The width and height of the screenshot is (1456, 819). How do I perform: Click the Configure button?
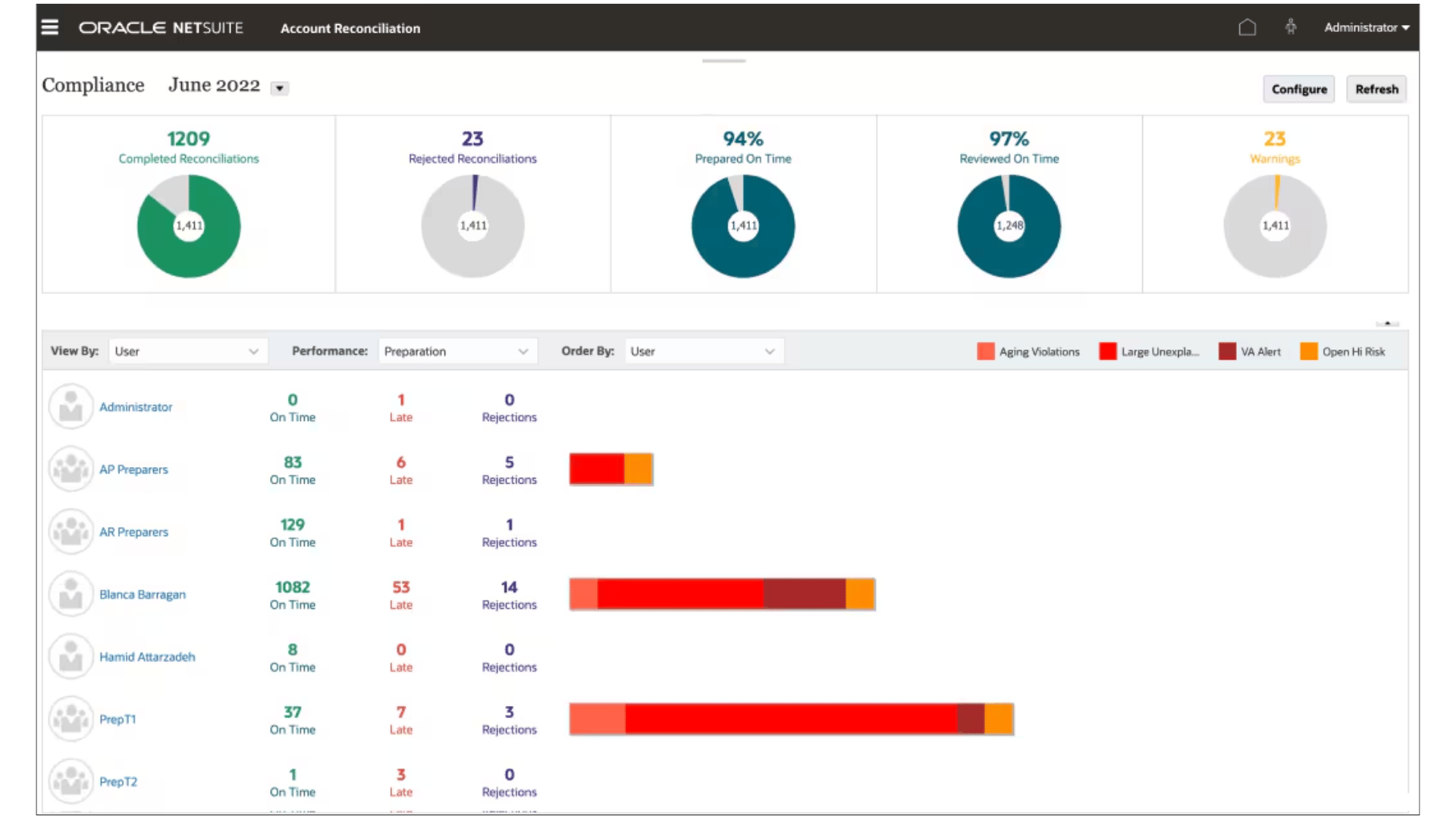tap(1298, 89)
